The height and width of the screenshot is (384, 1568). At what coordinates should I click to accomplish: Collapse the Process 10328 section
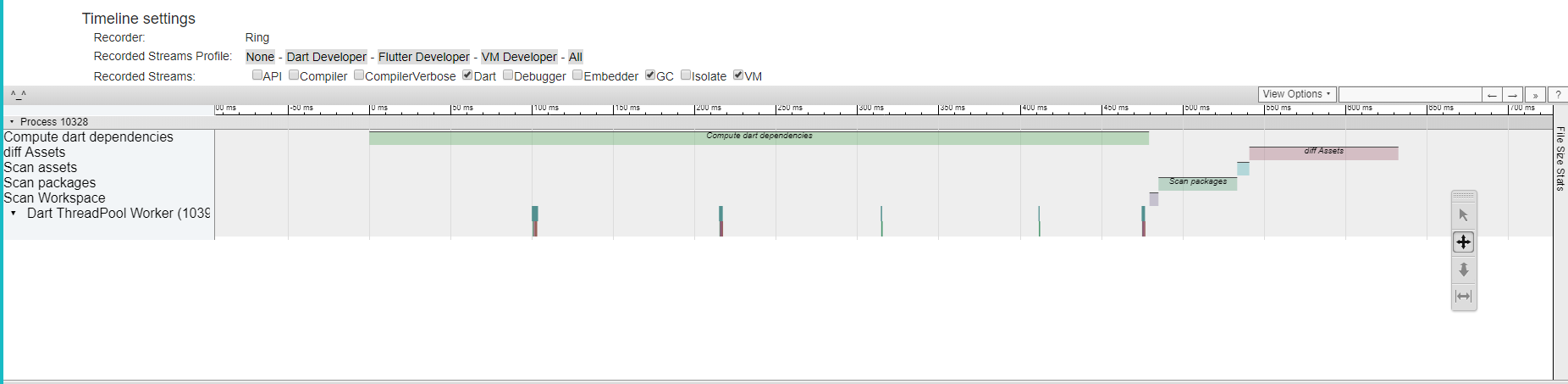tap(12, 122)
